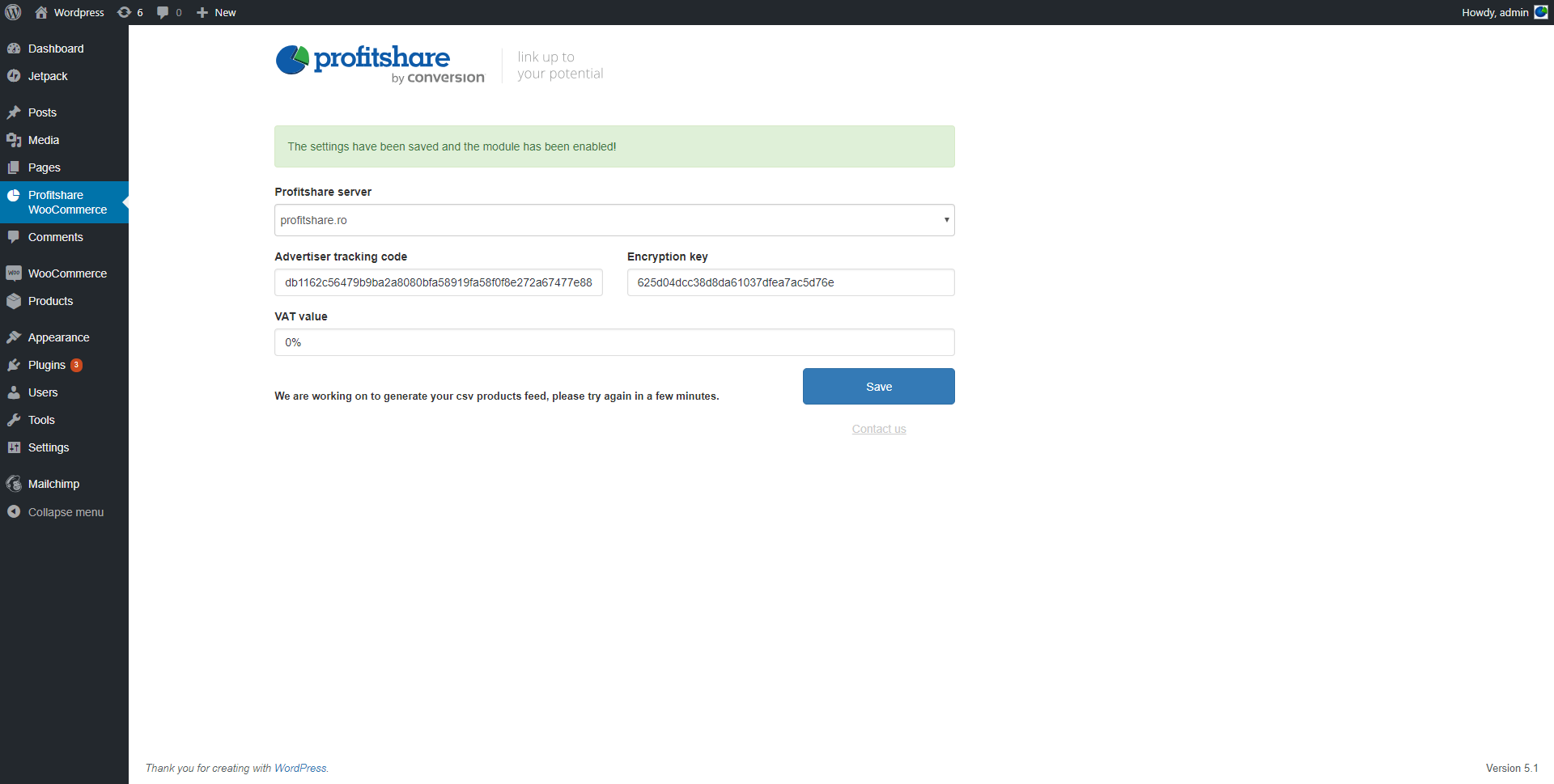Open Howdy, admin account menu
The width and height of the screenshot is (1554, 784).
tap(1504, 12)
